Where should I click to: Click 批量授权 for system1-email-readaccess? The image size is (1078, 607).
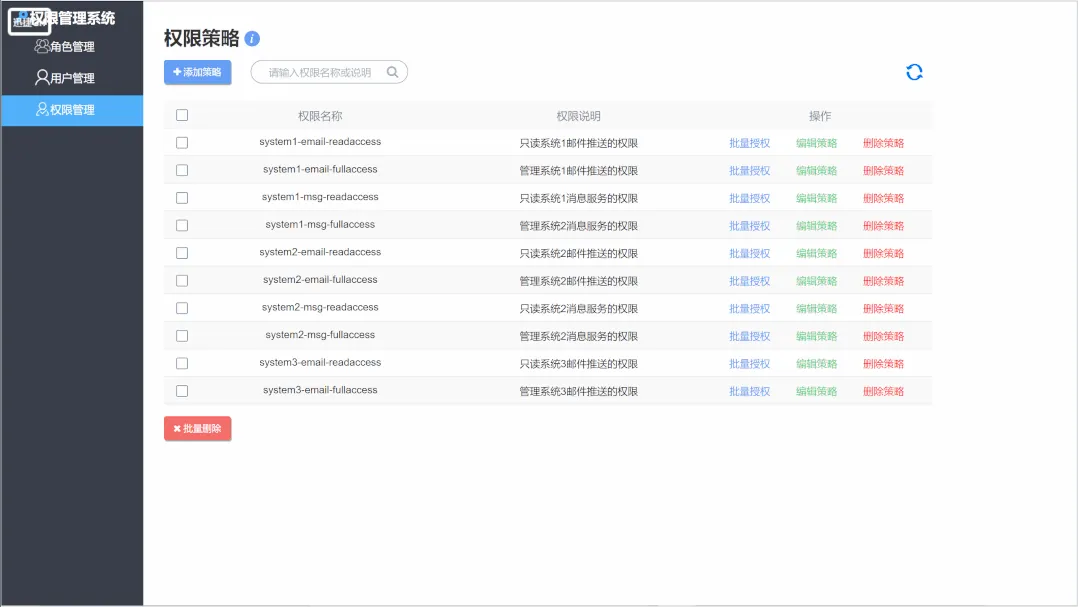(x=749, y=143)
